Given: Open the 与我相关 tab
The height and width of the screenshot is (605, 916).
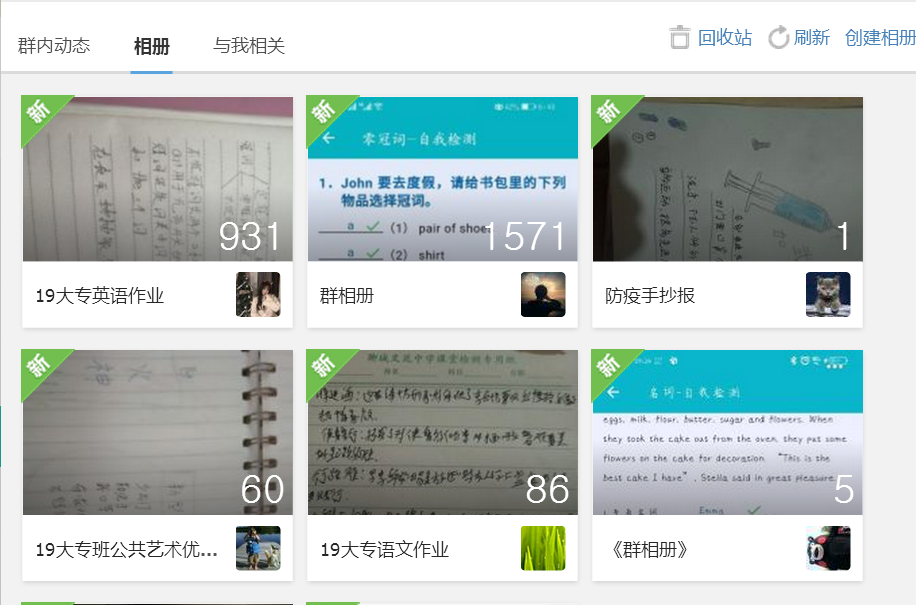Looking at the screenshot, I should point(249,46).
